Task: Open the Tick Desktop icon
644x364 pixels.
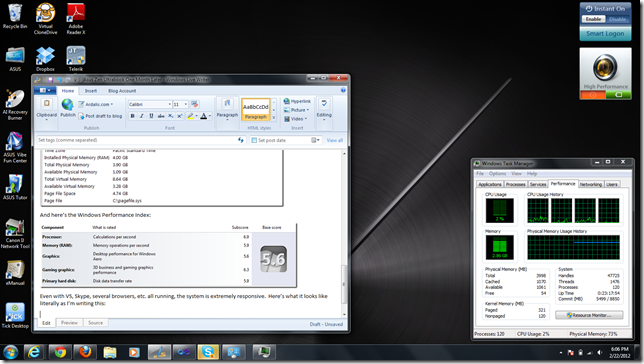Action: click(x=15, y=316)
